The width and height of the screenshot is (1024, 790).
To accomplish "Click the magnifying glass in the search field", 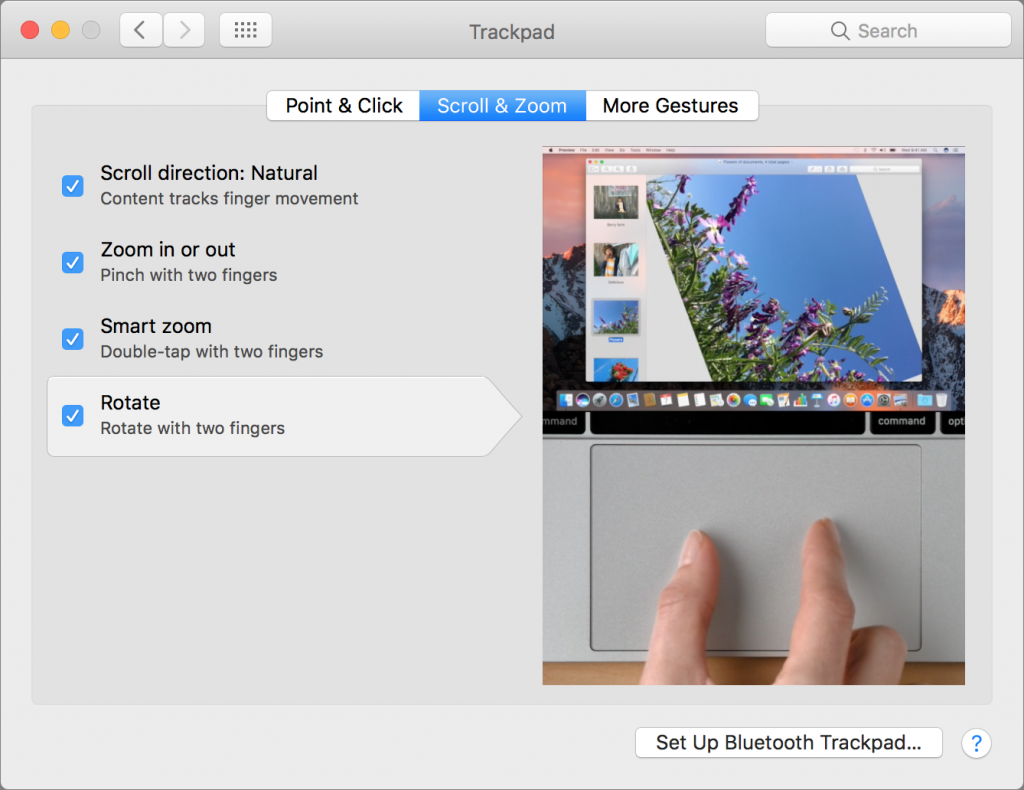I will click(841, 30).
